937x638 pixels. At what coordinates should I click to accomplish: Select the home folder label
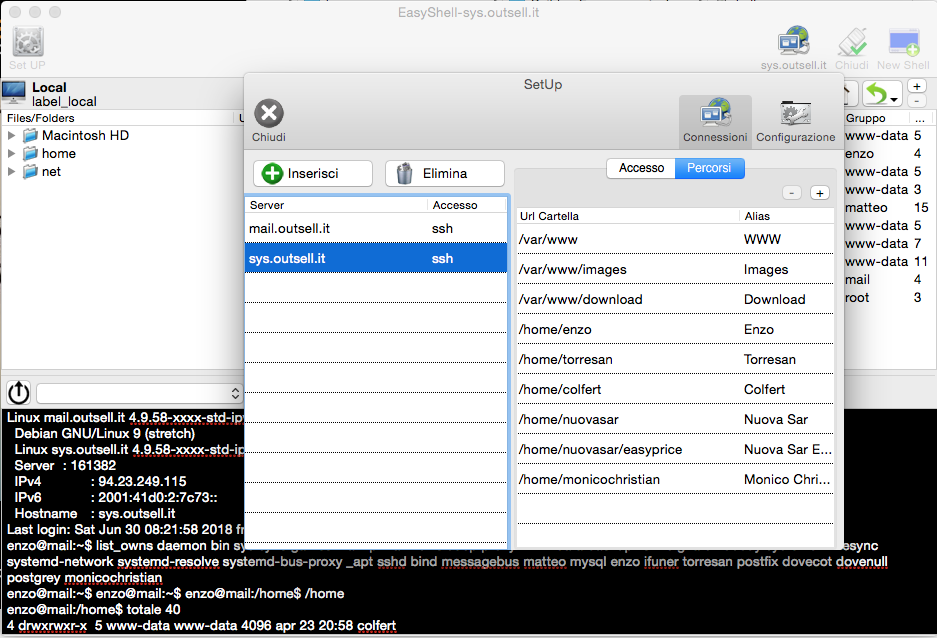click(x=59, y=154)
